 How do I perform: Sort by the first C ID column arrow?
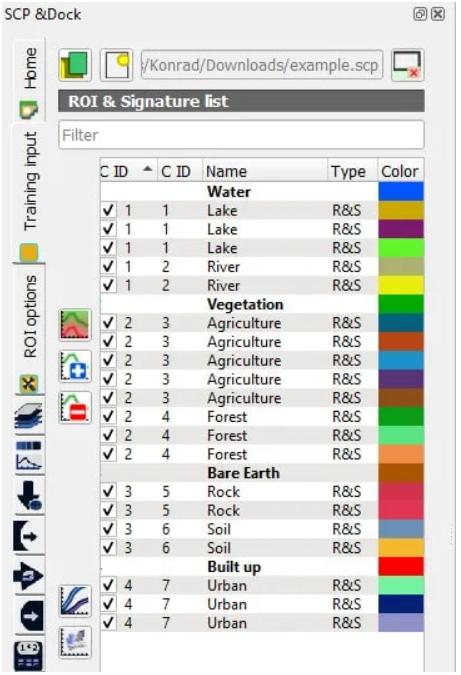[x=147, y=169]
